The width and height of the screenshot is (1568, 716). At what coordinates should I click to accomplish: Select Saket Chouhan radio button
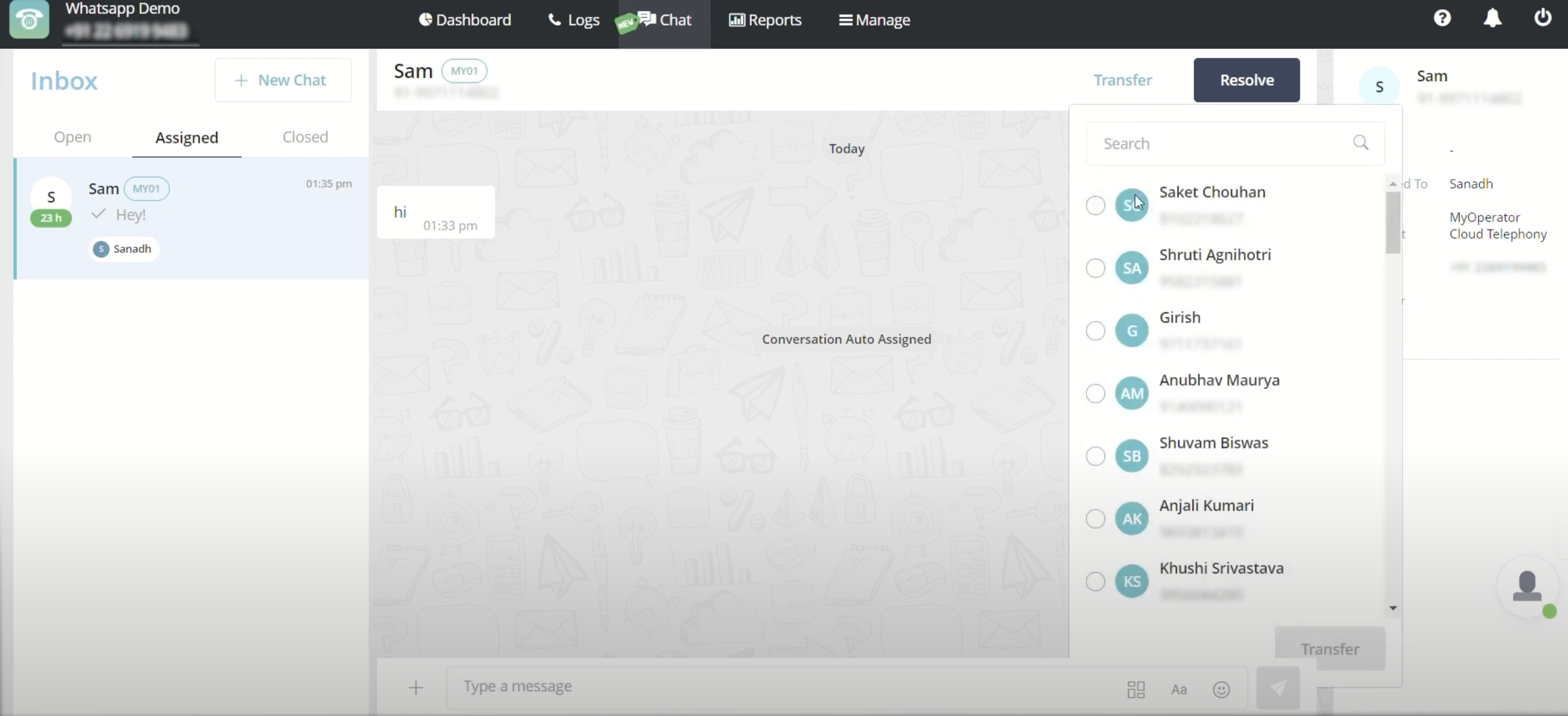1095,205
